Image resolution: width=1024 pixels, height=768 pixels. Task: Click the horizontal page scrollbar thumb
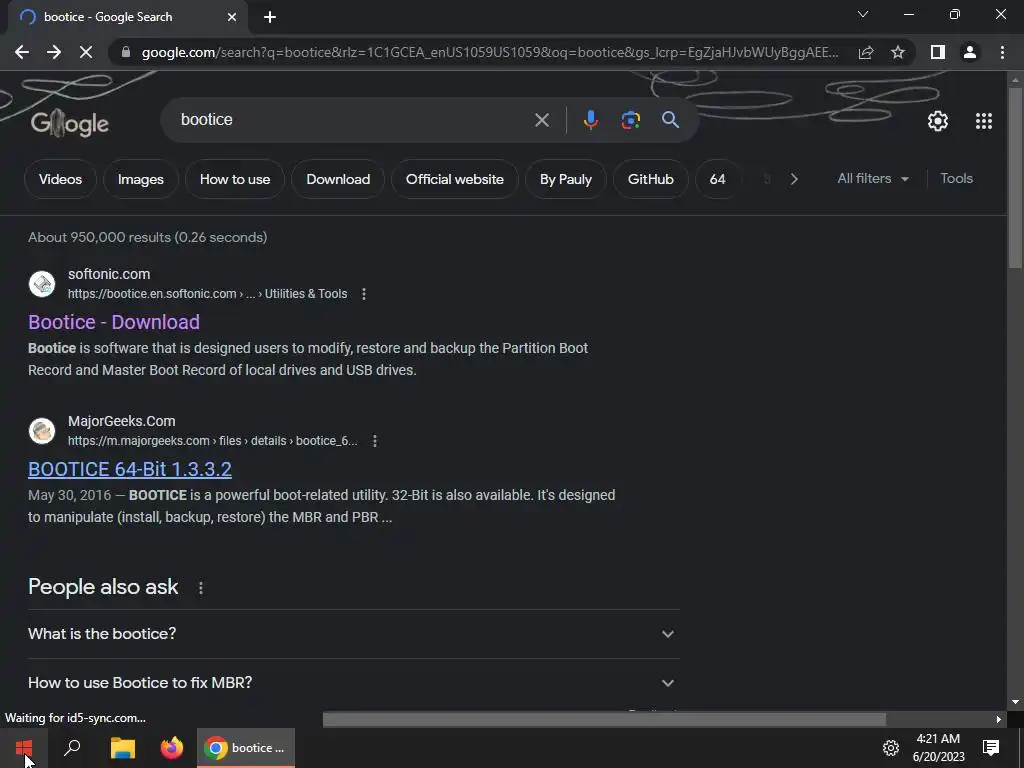pos(604,719)
